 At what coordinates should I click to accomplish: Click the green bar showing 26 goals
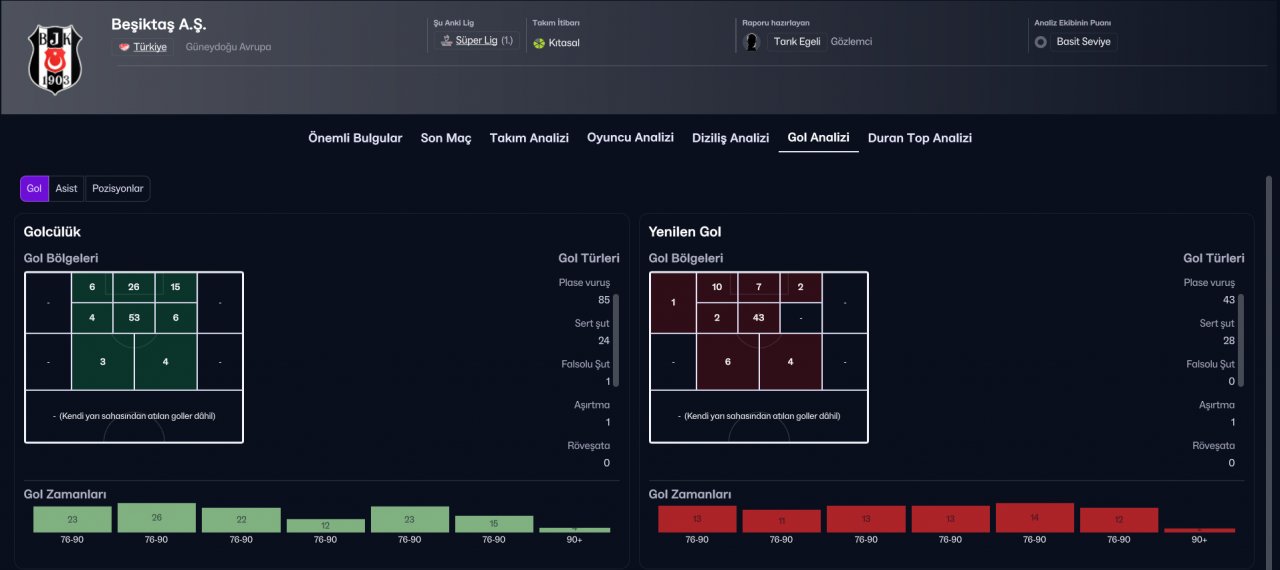[x=156, y=518]
